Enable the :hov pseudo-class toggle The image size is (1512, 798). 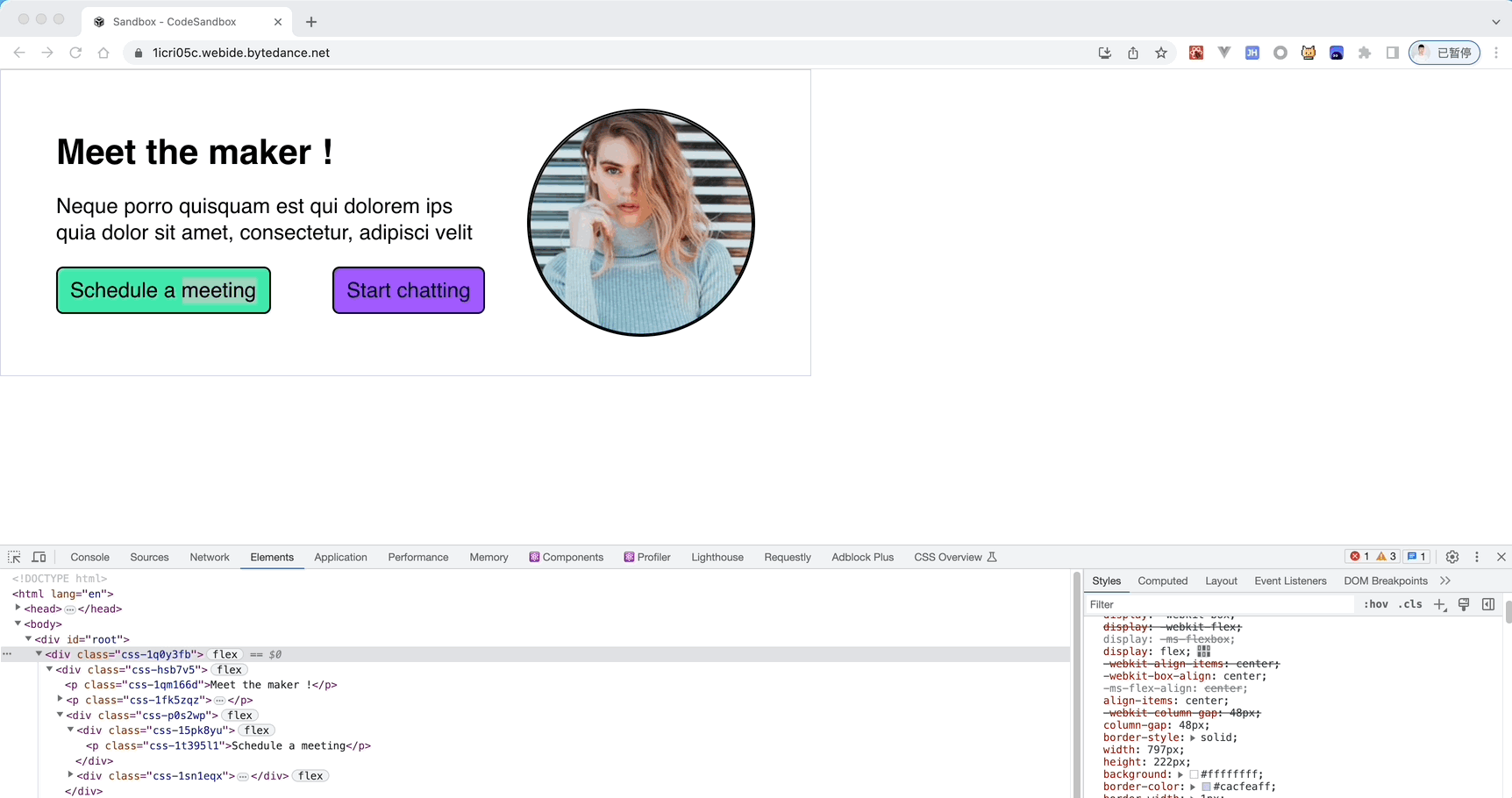[1376, 604]
